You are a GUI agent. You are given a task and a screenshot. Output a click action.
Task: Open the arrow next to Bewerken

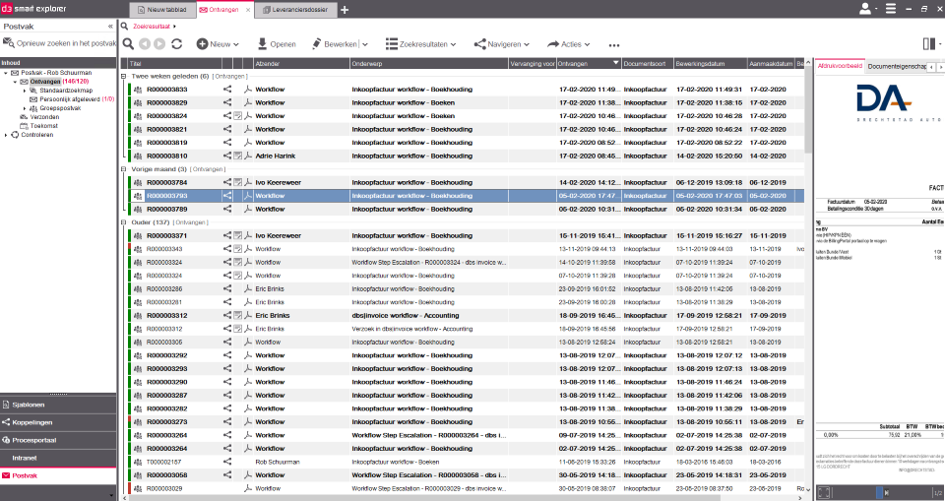click(x=365, y=45)
